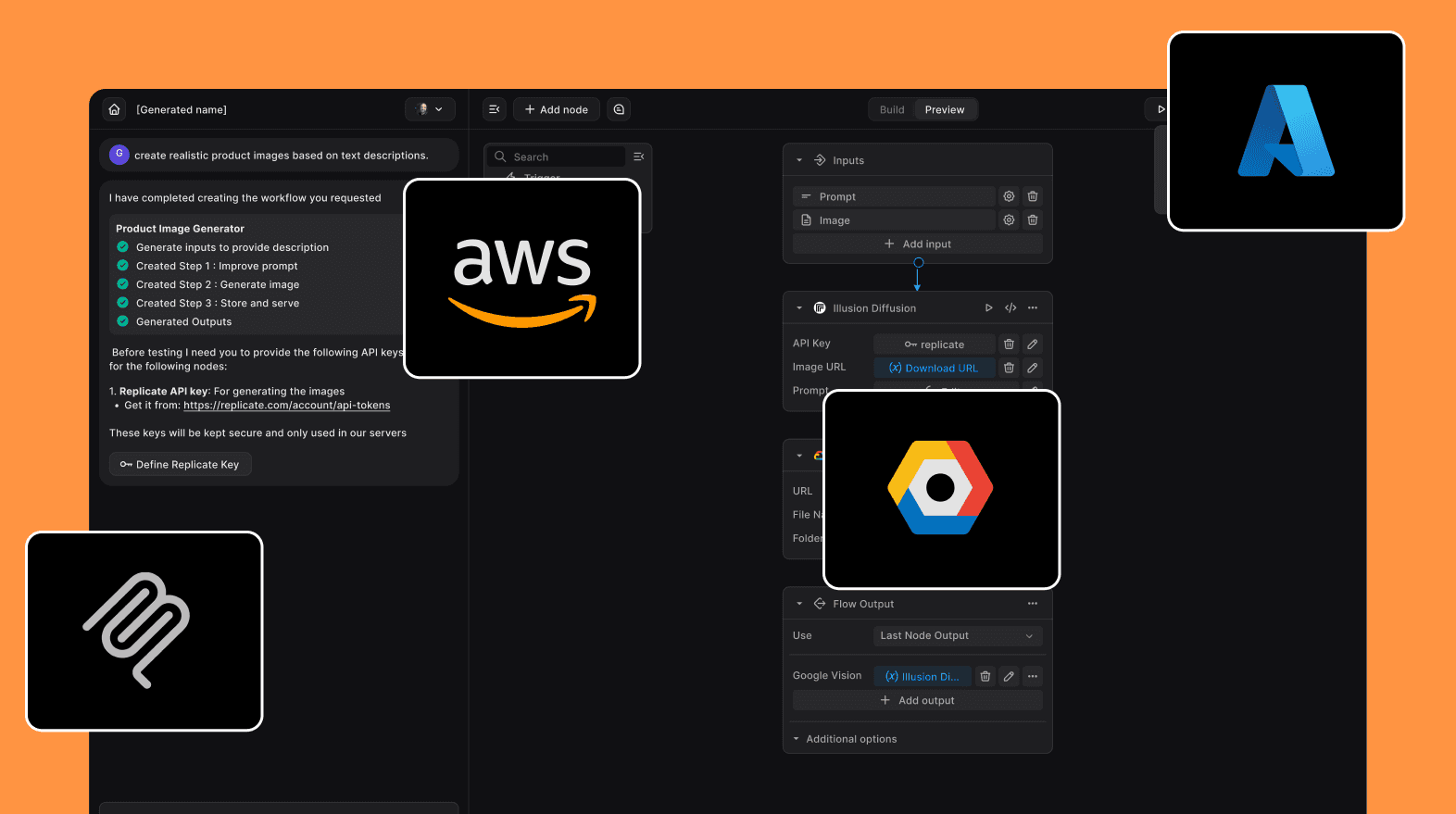Click the AWS logo card
Viewport: 1456px width, 814px height.
pos(522,278)
